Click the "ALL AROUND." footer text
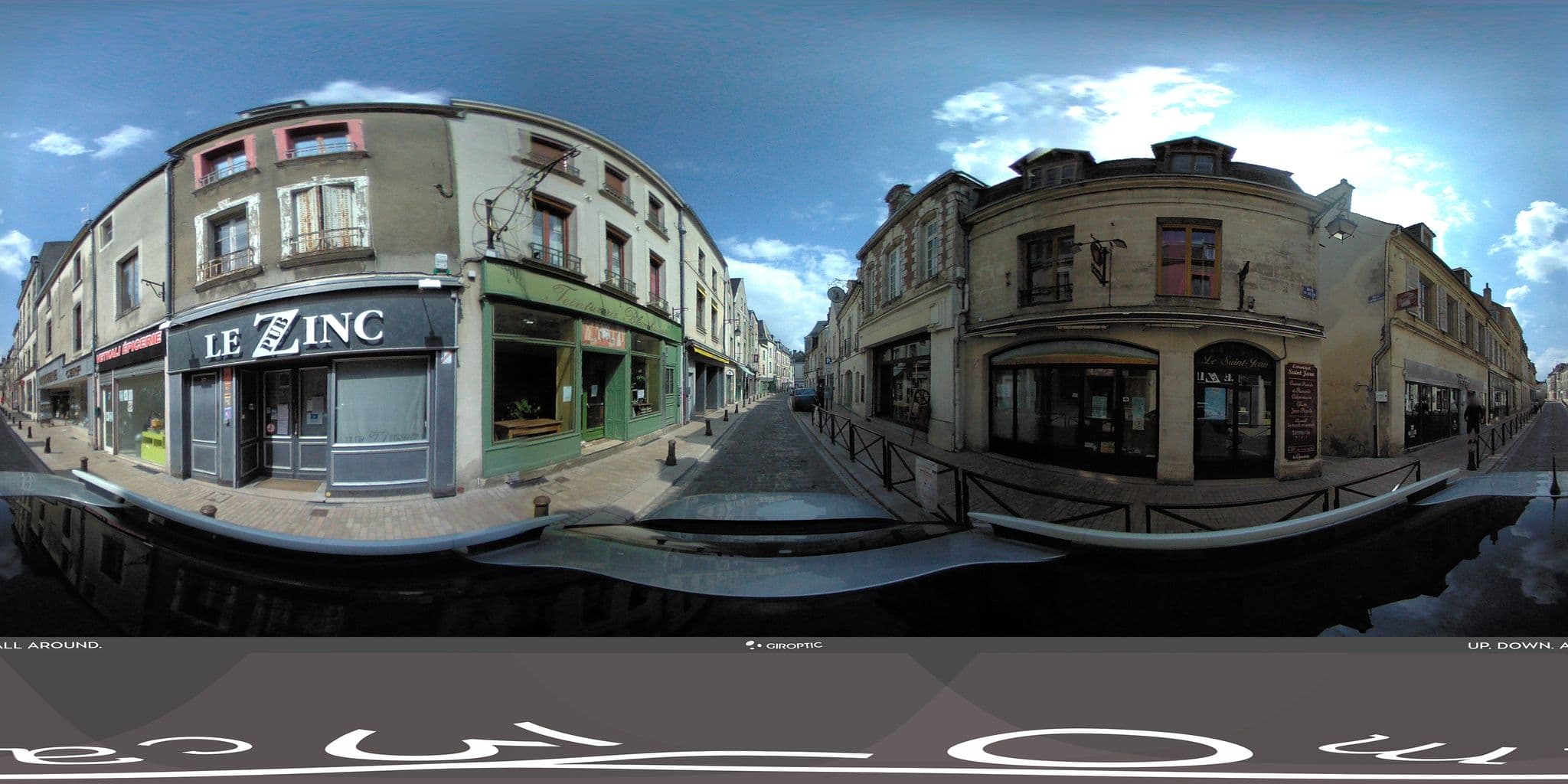This screenshot has width=1568, height=784. pos(51,645)
